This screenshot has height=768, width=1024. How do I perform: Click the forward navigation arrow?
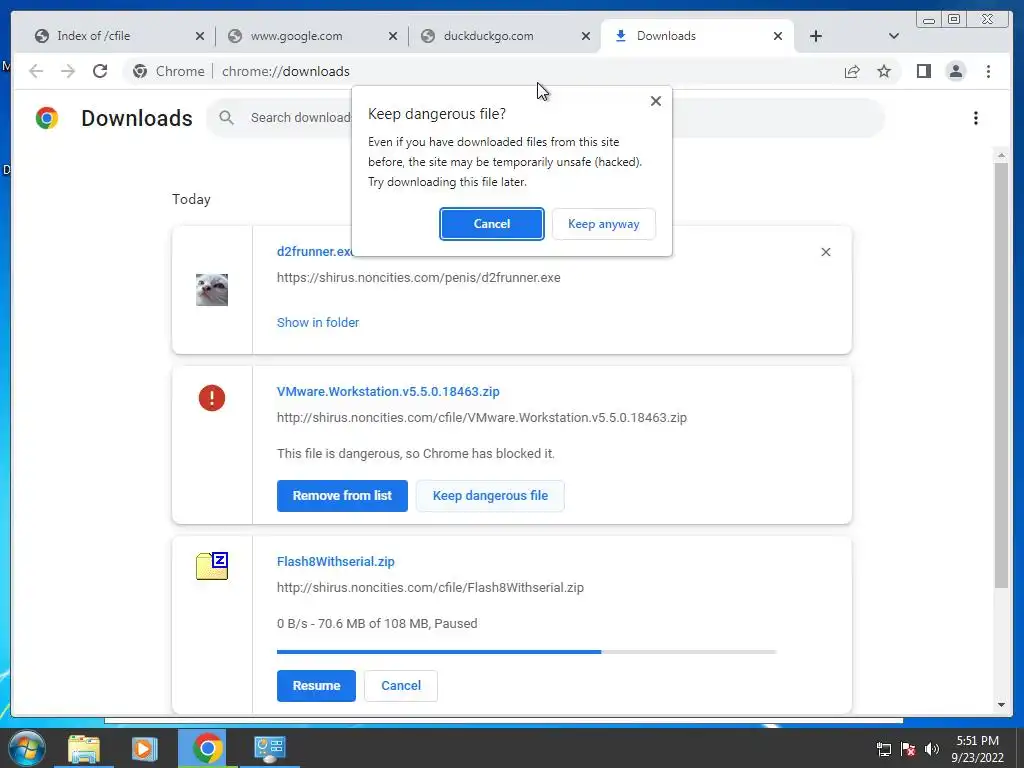(68, 71)
